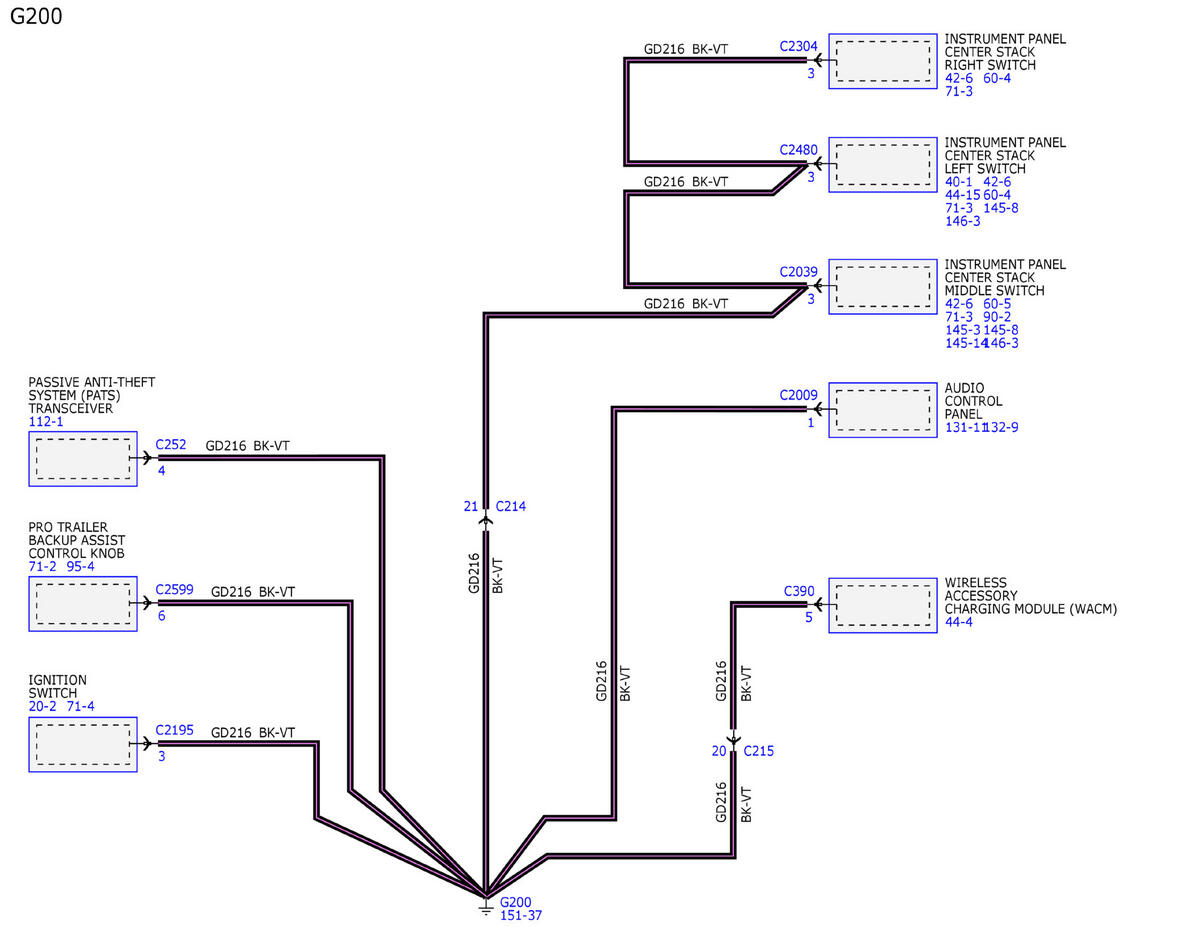
Task: Follow page reference 44-4 under WACM
Action: [960, 622]
